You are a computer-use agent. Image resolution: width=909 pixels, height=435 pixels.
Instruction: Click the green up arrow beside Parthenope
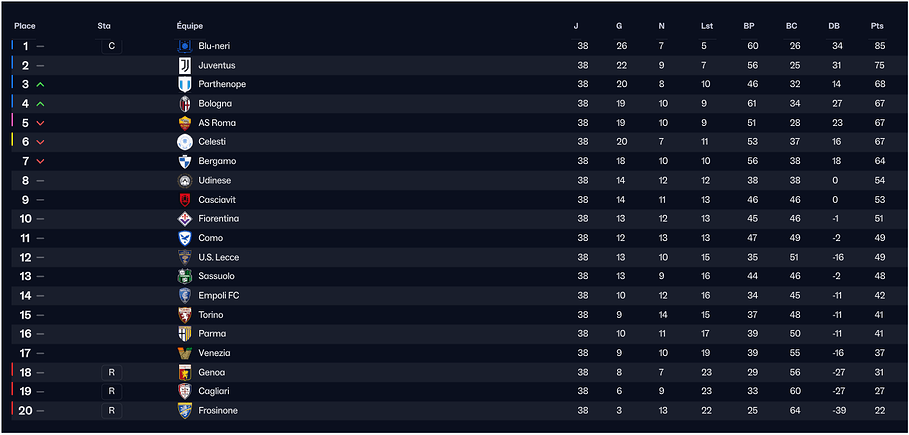(40, 85)
